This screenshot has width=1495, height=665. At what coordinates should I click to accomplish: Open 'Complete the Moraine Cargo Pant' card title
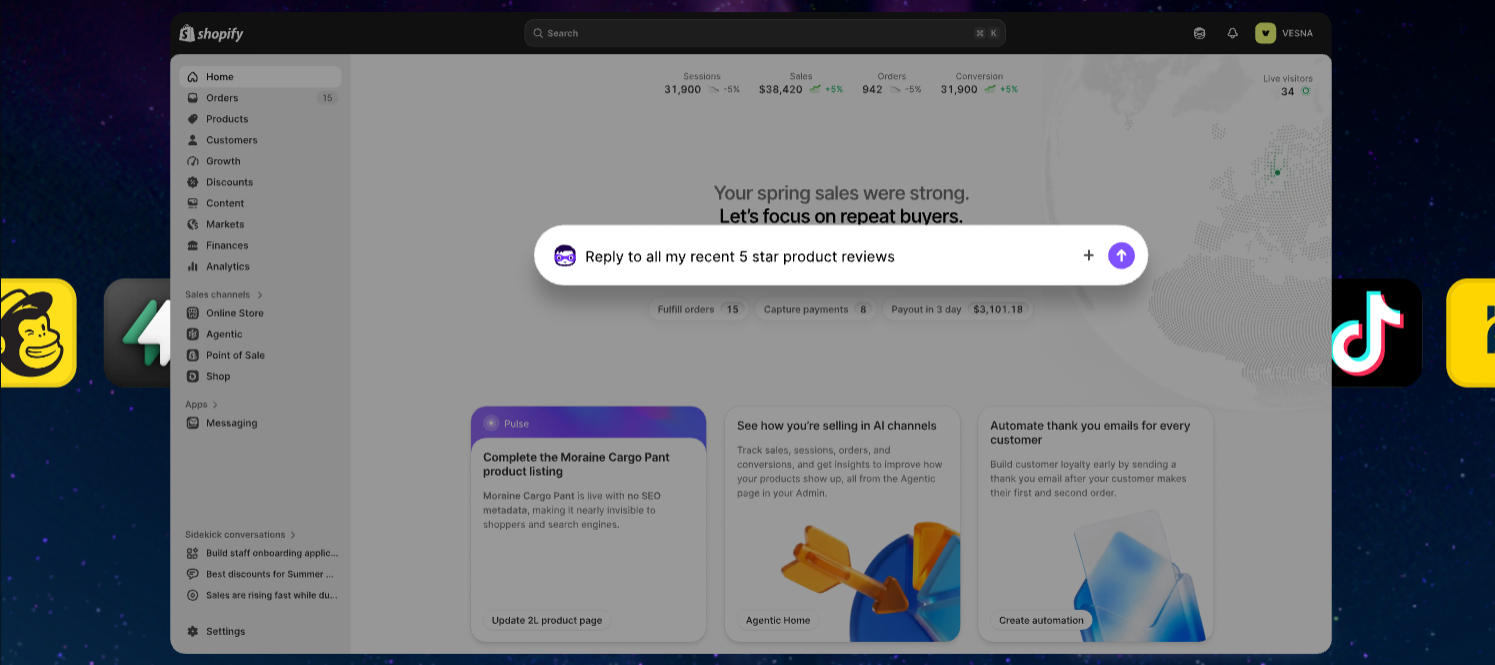(576, 464)
